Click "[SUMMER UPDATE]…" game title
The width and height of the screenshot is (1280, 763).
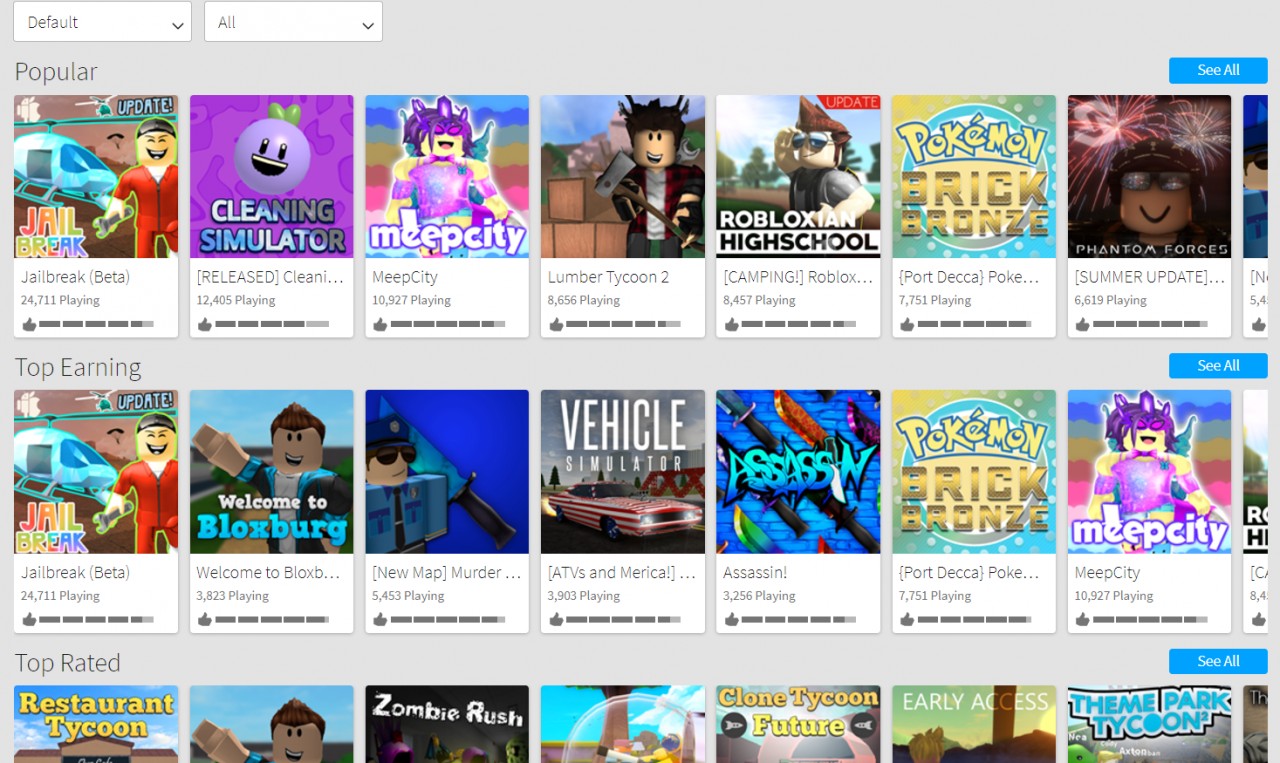[1149, 277]
